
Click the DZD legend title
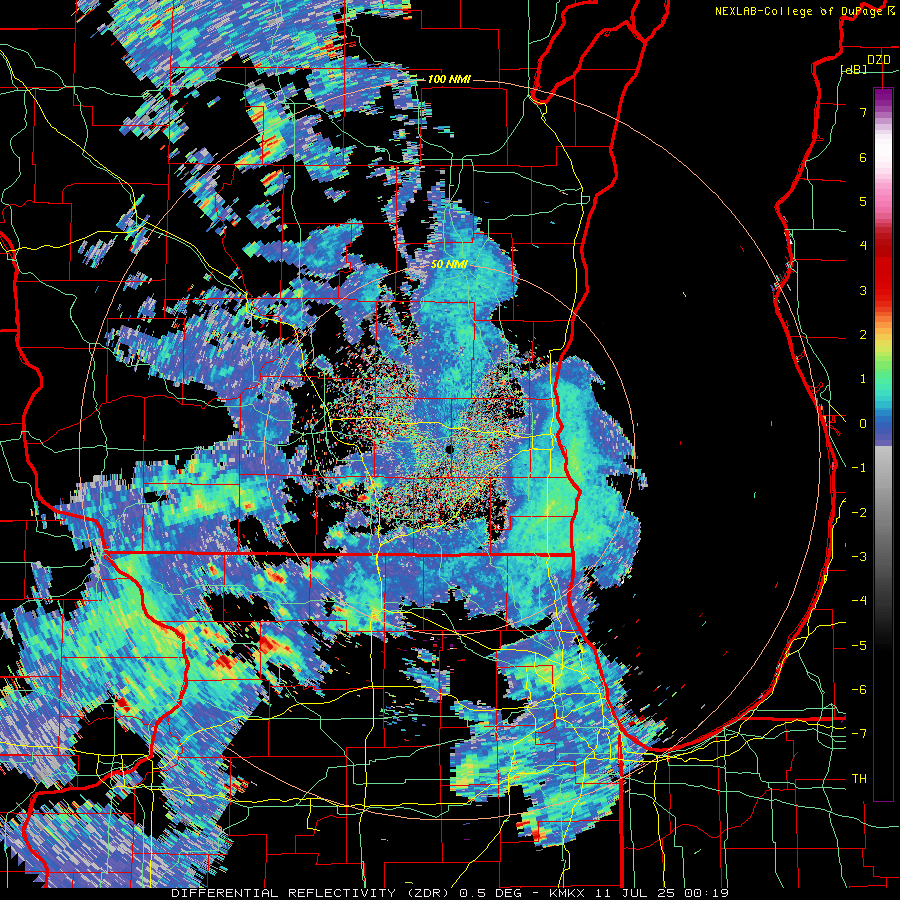tap(878, 60)
